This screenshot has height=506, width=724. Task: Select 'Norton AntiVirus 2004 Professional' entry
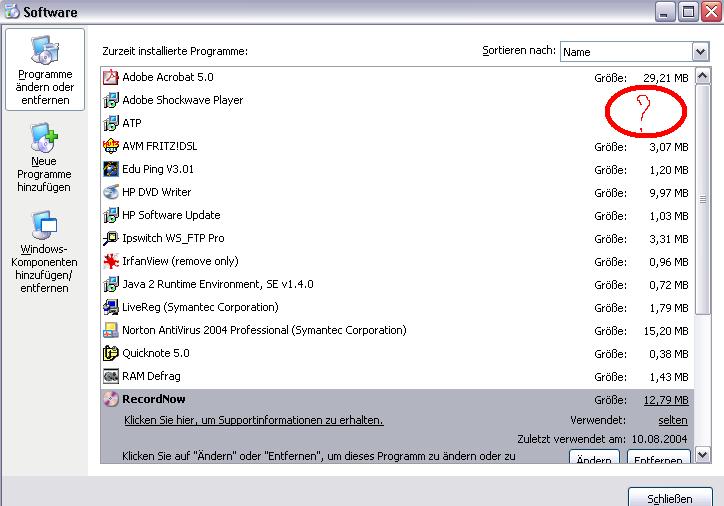397,330
